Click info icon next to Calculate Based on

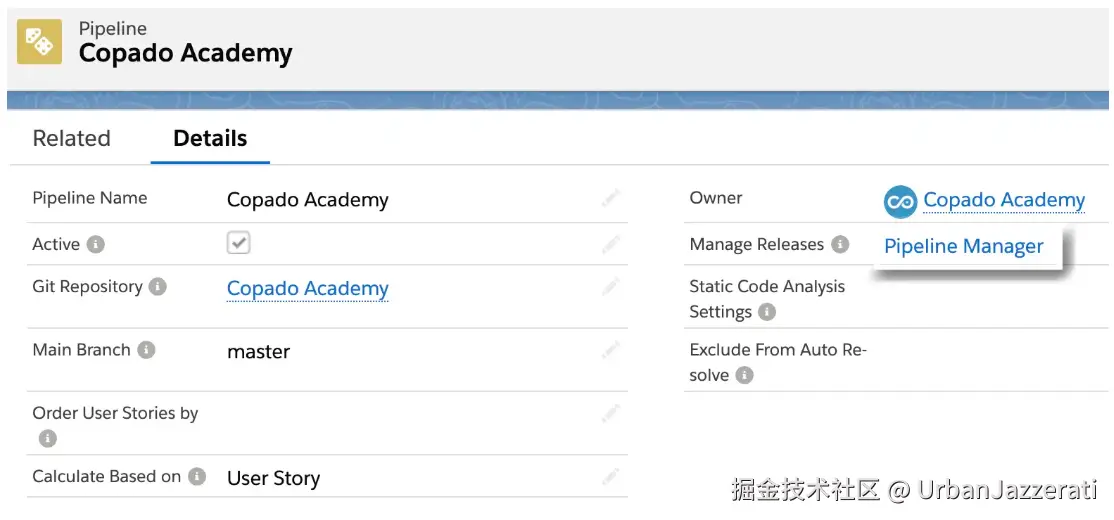(197, 477)
